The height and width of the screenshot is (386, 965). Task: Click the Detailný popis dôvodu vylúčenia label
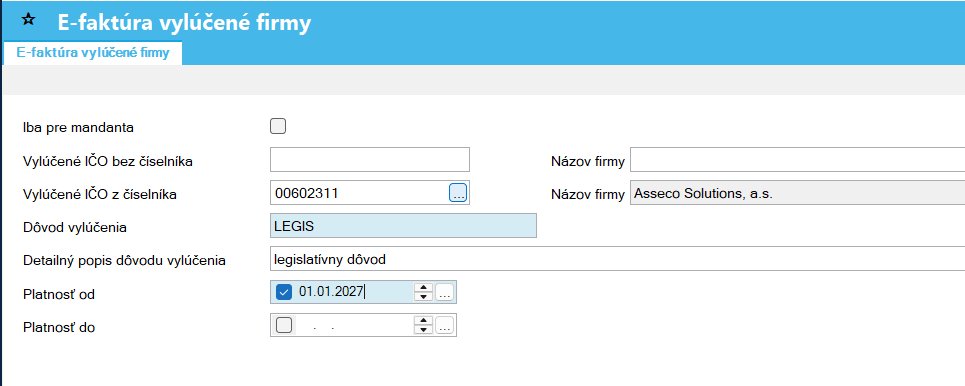(124, 261)
